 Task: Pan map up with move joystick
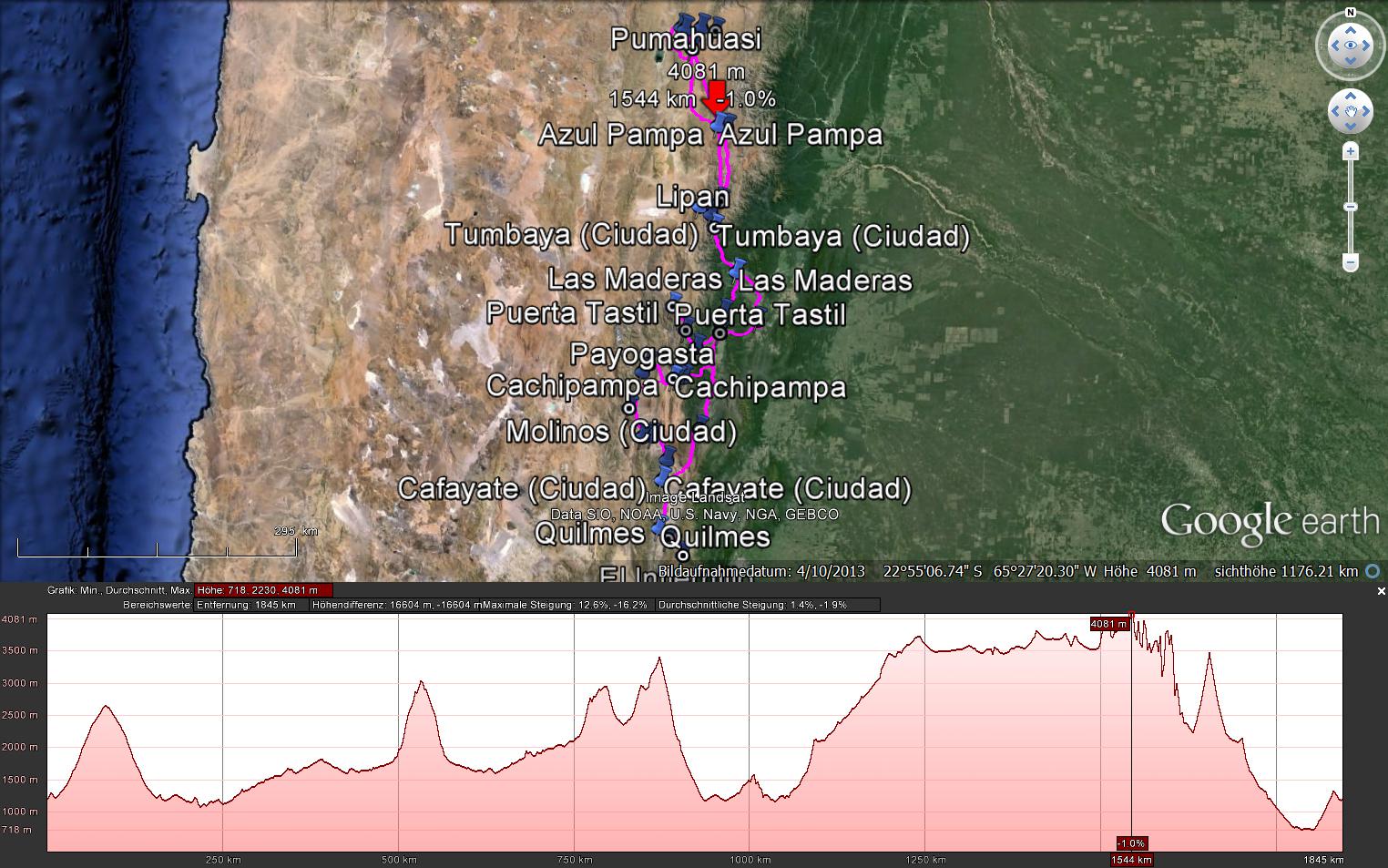tap(1351, 97)
